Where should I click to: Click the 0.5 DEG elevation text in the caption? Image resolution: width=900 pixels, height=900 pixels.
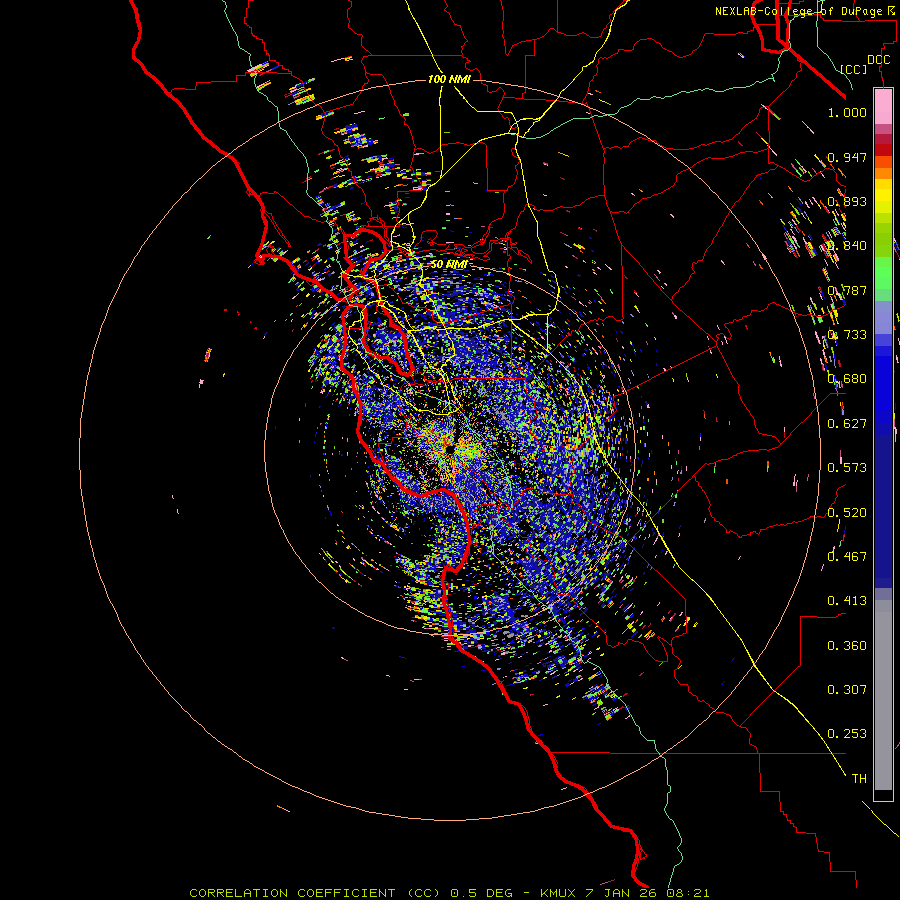[x=481, y=893]
